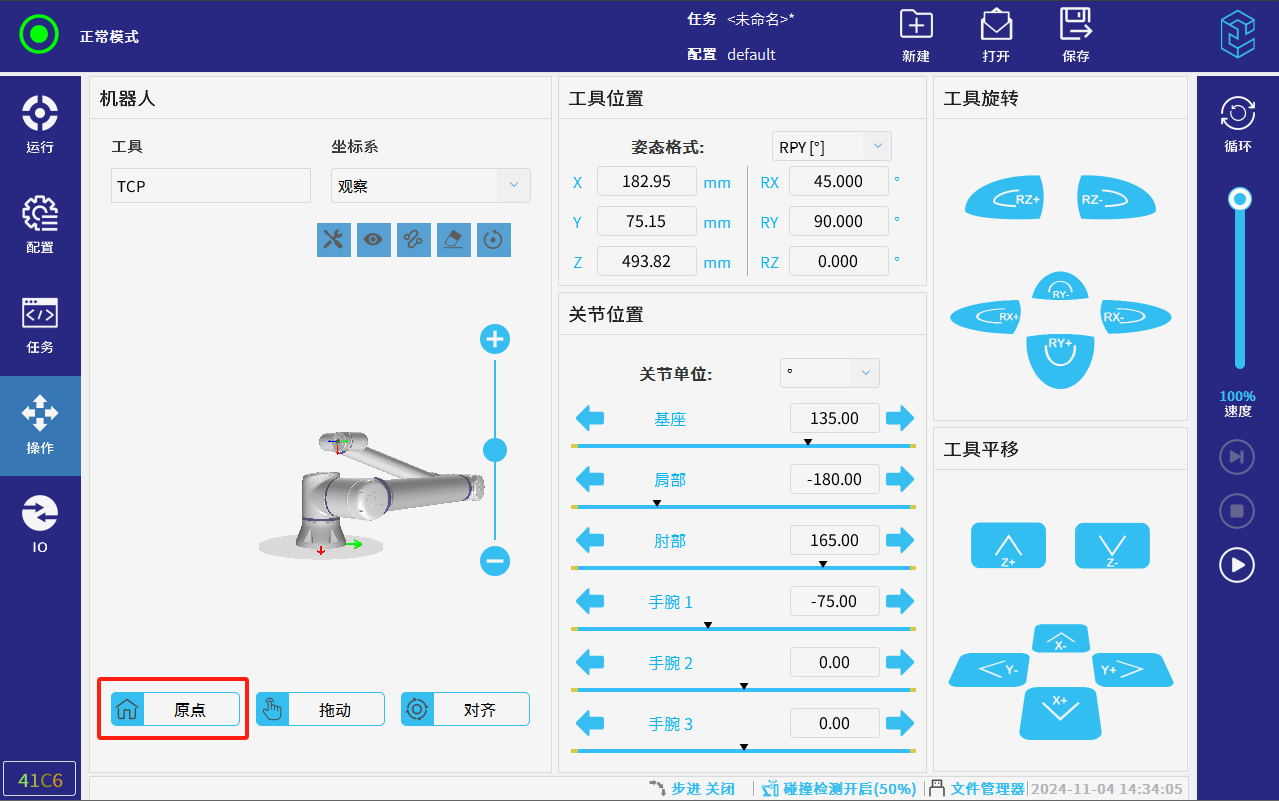Zoom in the robot 3D view
Viewport: 1279px width, 801px height.
(495, 340)
